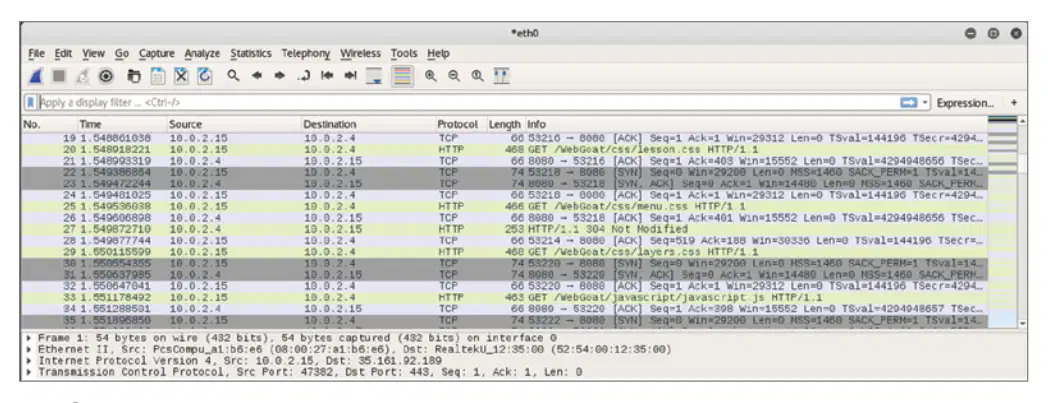Select packet 31 SYN, ACK row

[505, 275]
